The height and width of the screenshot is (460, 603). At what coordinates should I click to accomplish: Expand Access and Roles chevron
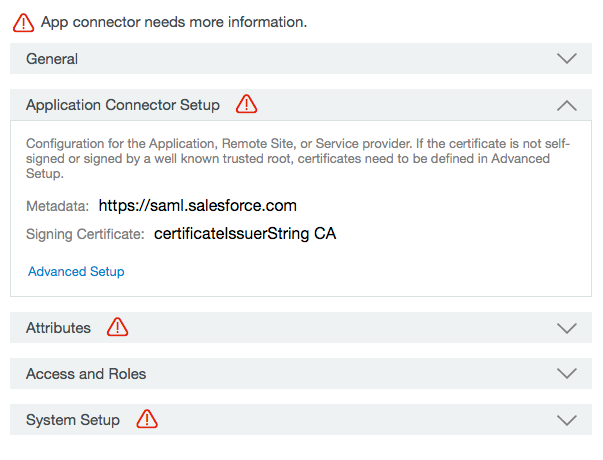[566, 373]
